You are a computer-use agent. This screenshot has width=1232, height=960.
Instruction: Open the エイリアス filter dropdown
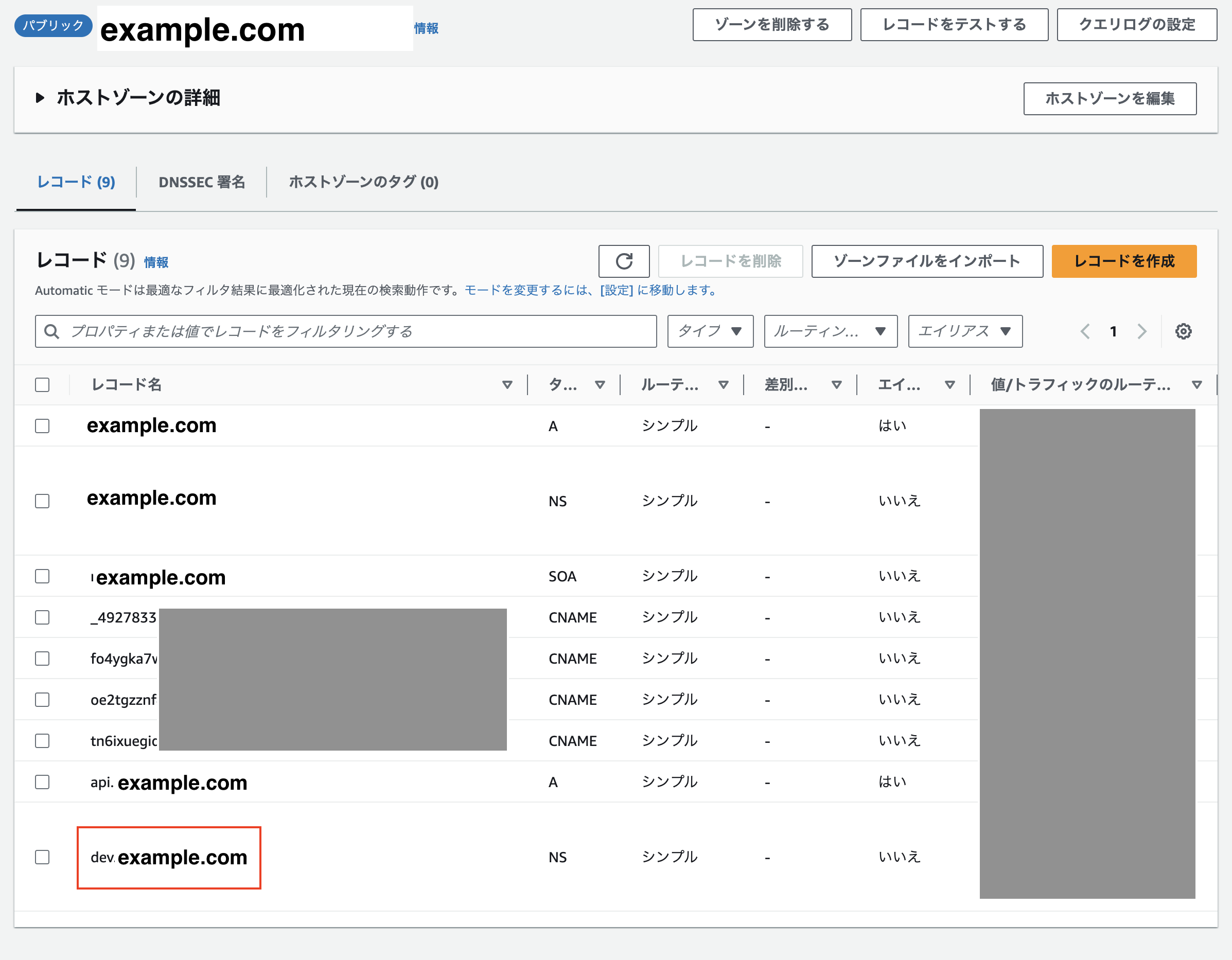[x=964, y=332]
